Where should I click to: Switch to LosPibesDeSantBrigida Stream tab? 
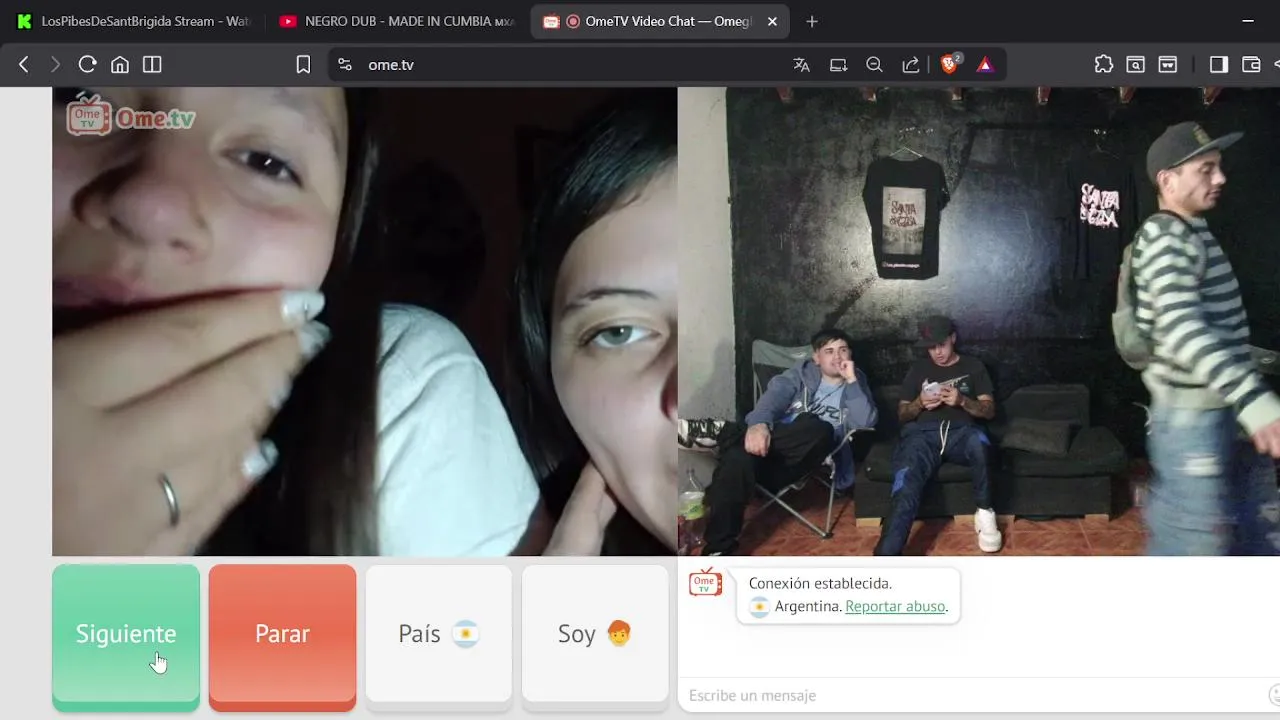point(135,21)
